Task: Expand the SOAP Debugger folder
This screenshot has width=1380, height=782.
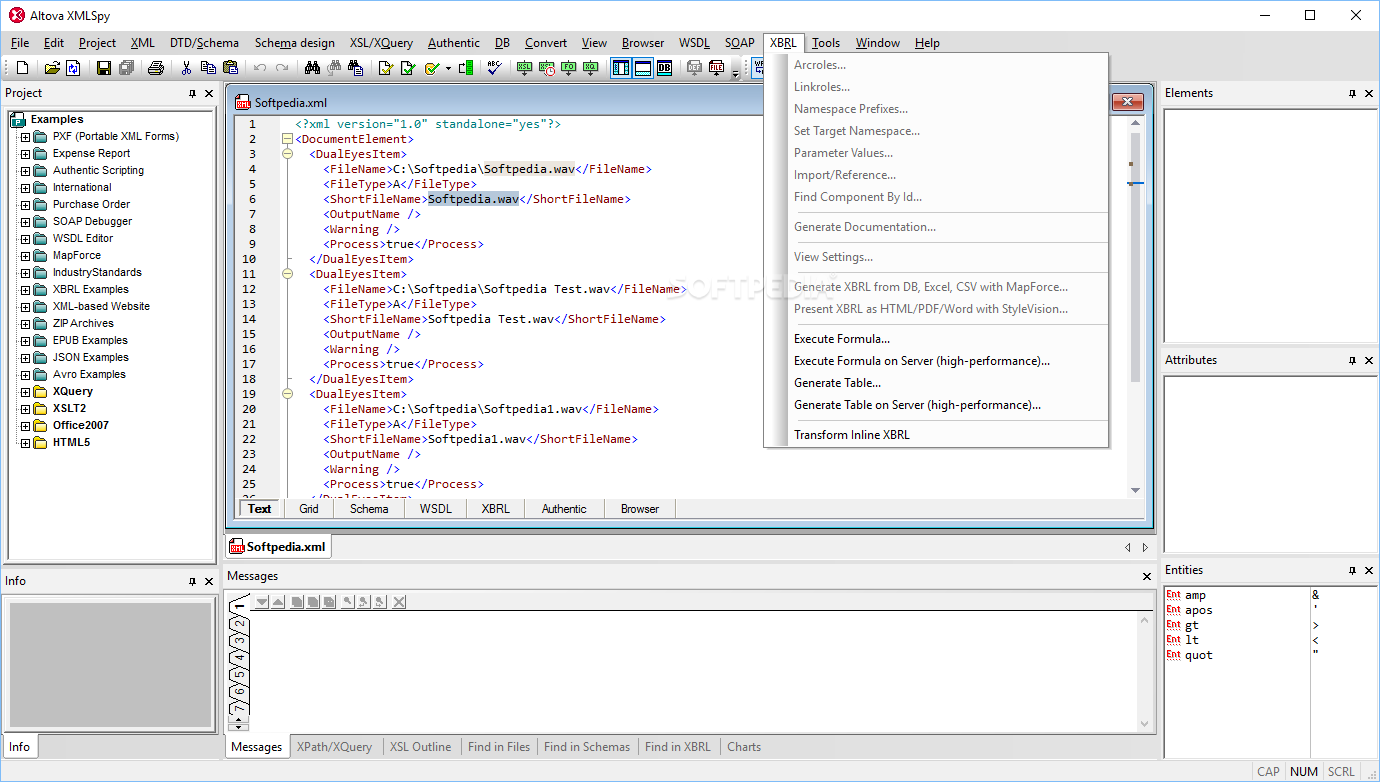Action: (26, 221)
